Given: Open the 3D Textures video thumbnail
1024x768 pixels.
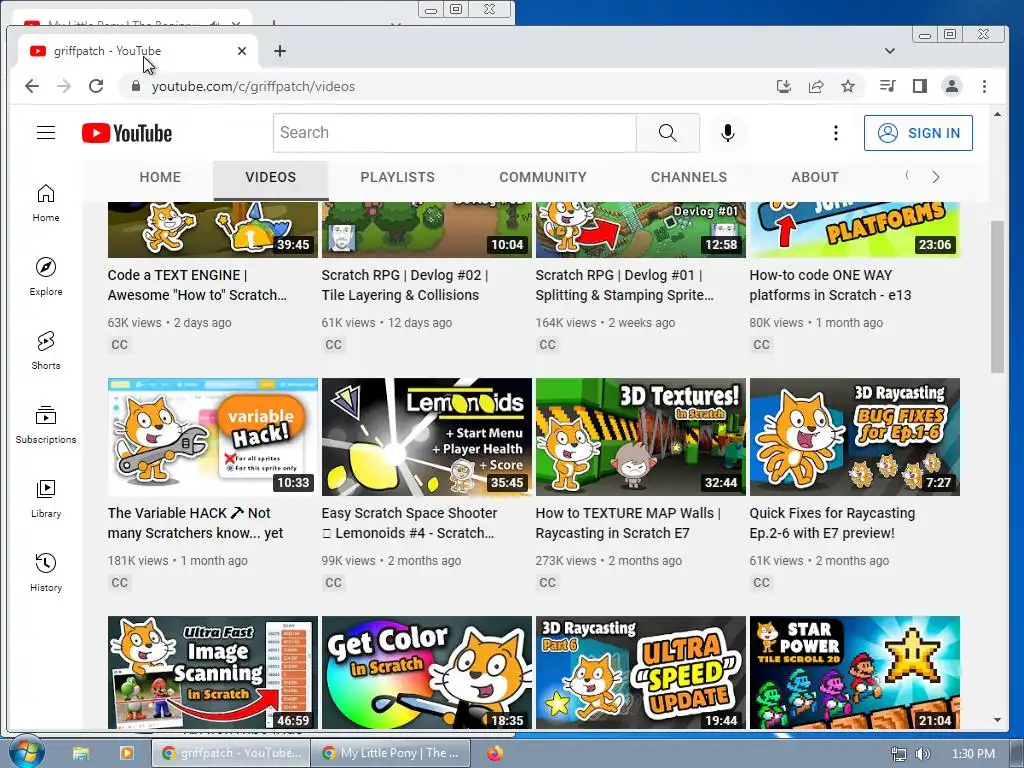Looking at the screenshot, I should click(641, 437).
